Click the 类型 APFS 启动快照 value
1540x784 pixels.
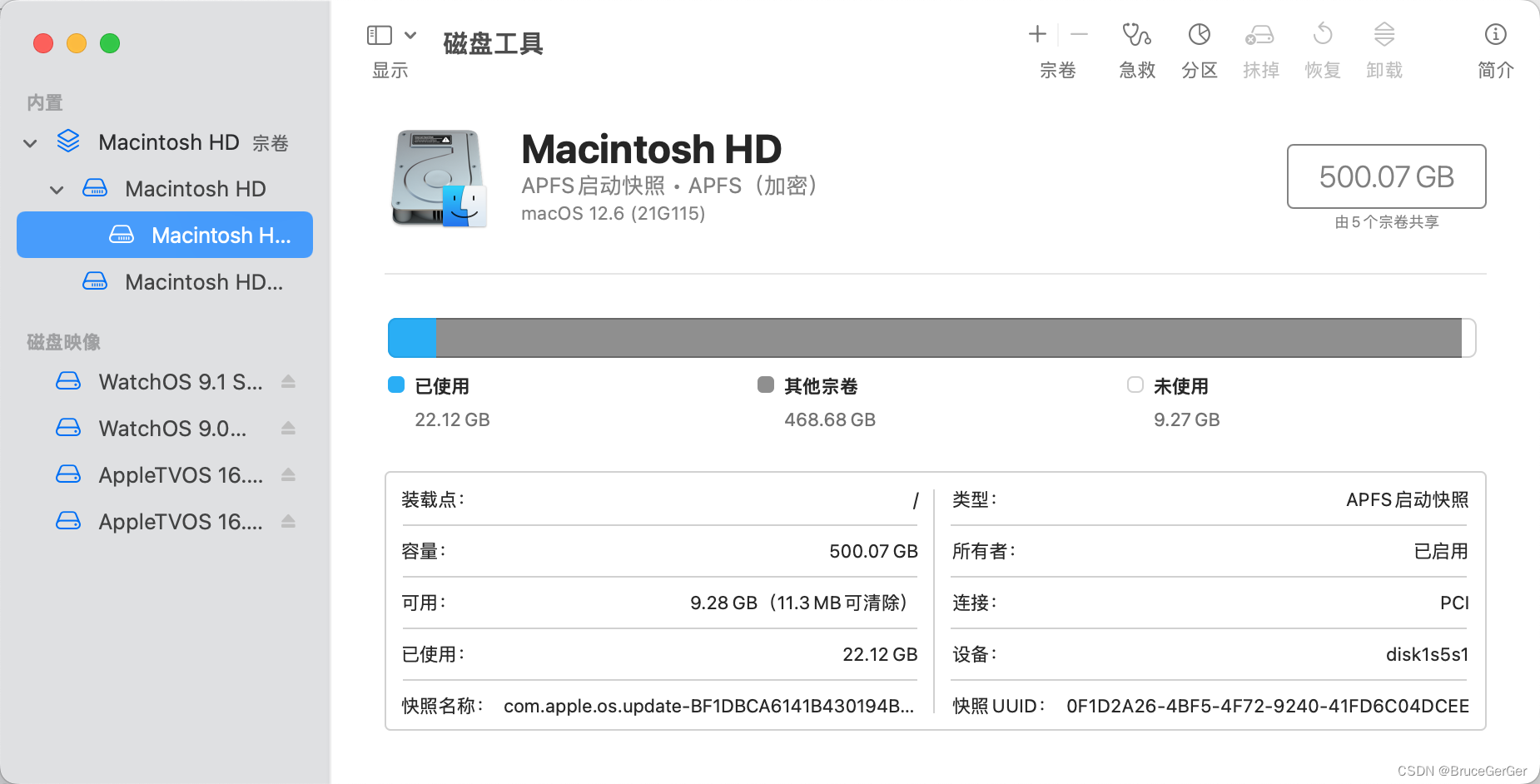(x=1408, y=499)
